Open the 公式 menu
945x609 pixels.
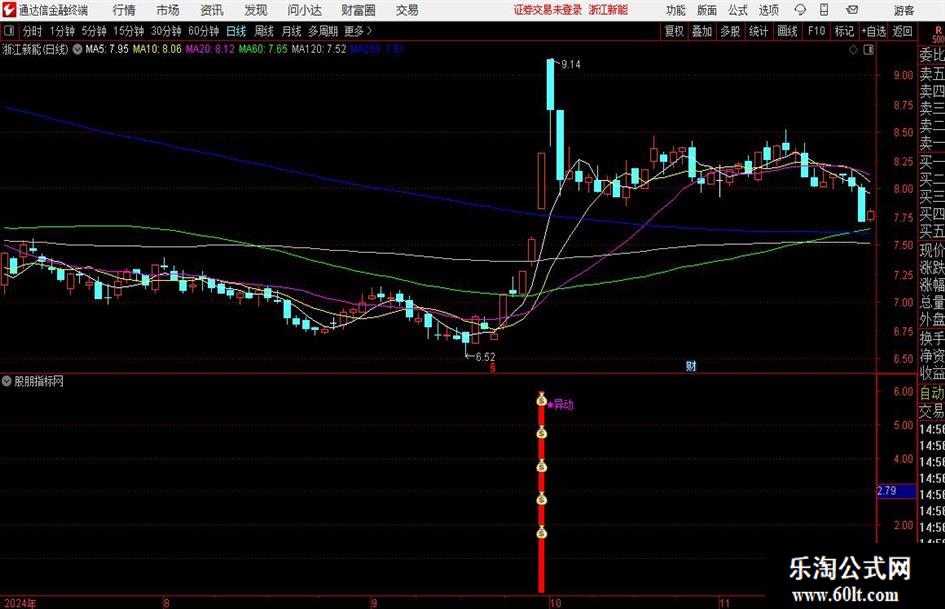pos(738,10)
